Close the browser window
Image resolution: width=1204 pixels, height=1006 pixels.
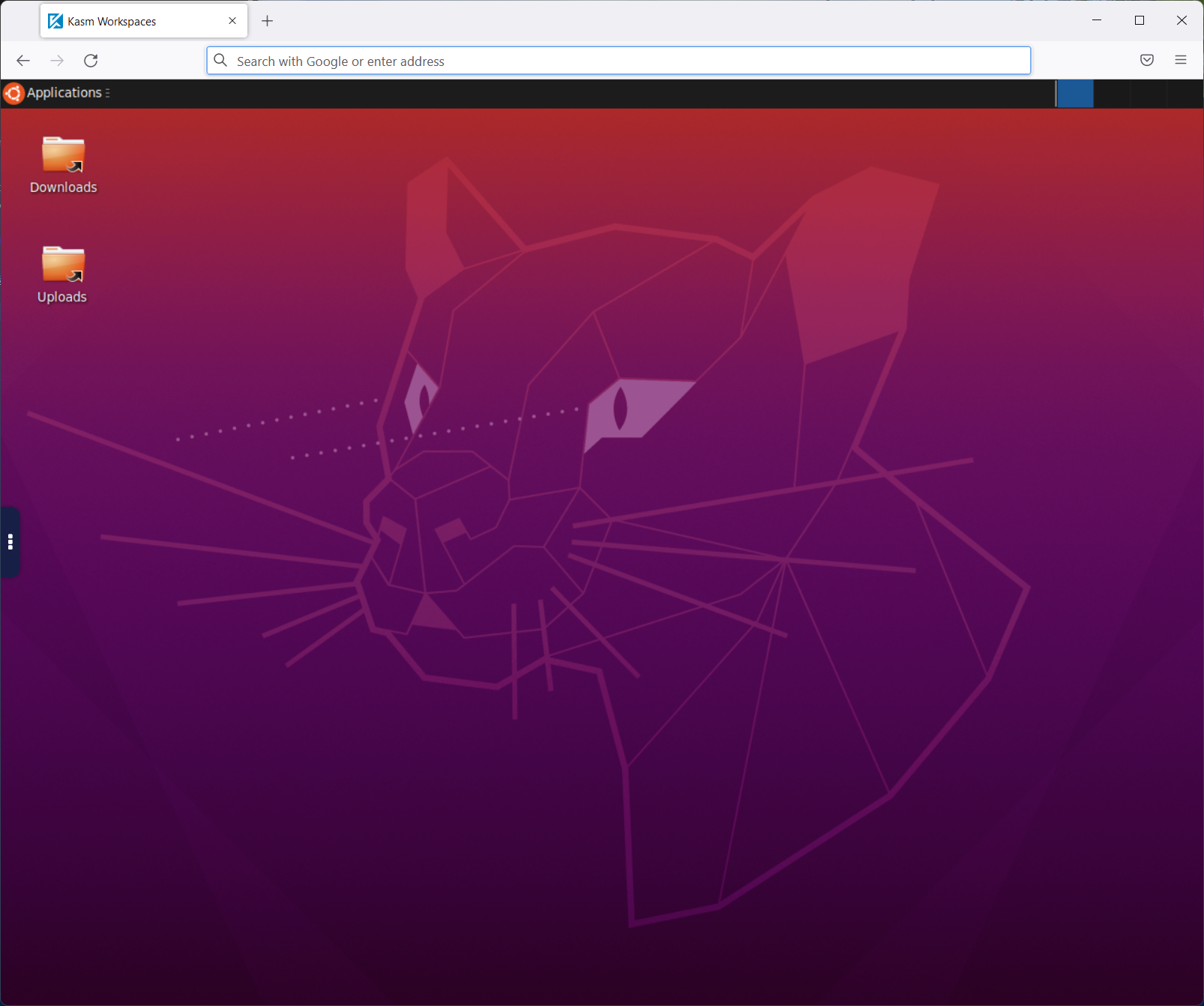(x=1182, y=20)
